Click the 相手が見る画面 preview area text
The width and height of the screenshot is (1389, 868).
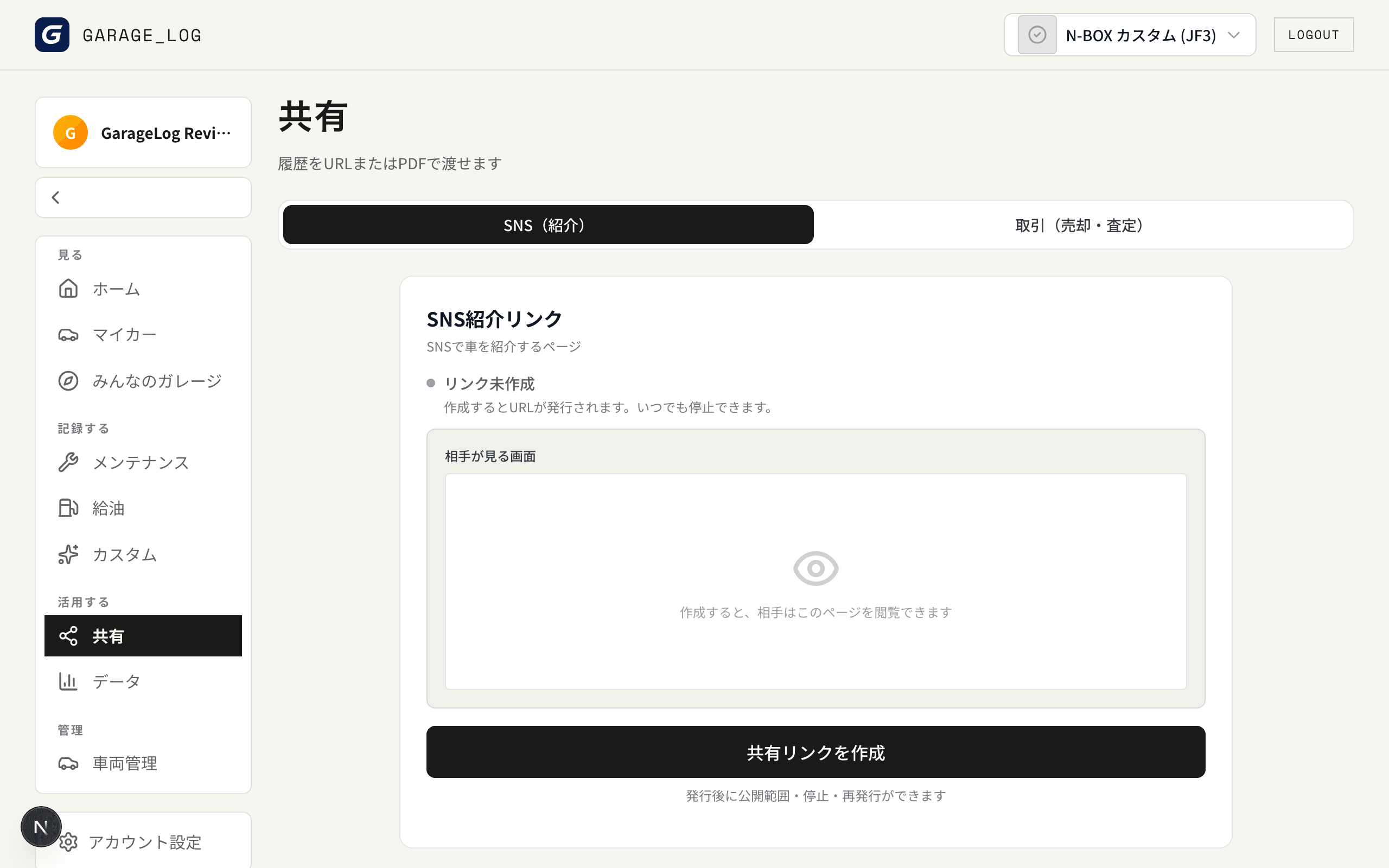[815, 612]
